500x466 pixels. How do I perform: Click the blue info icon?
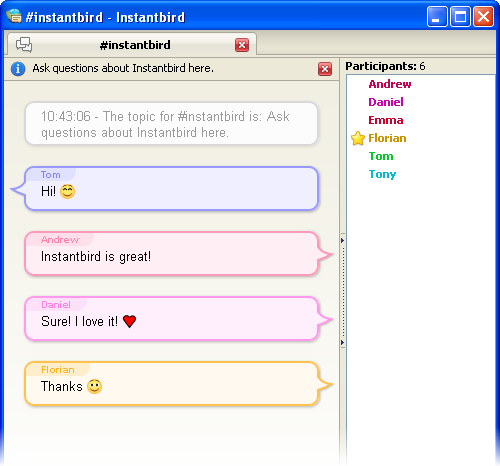18,69
